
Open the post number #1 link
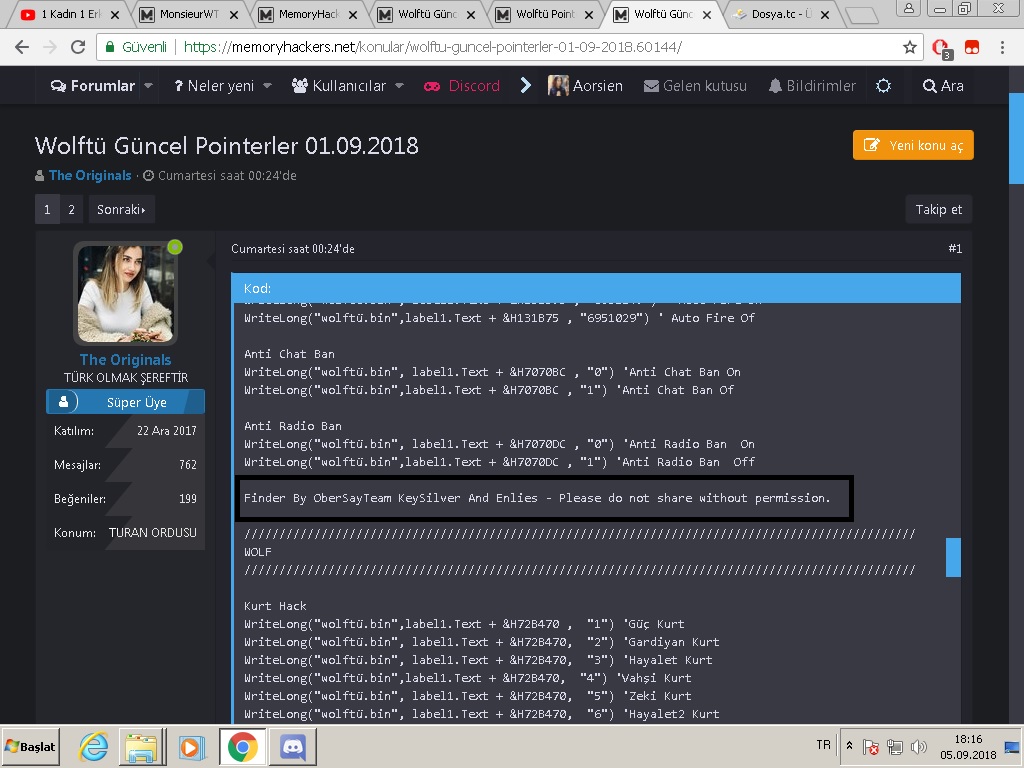point(955,248)
